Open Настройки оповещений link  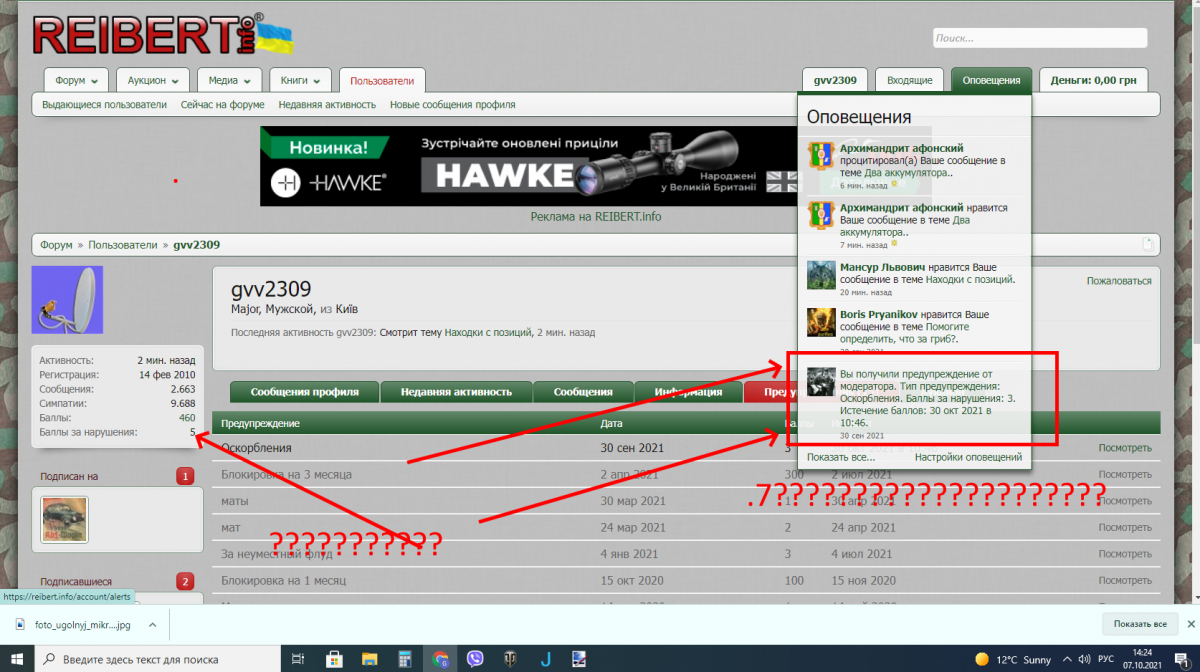(968, 457)
